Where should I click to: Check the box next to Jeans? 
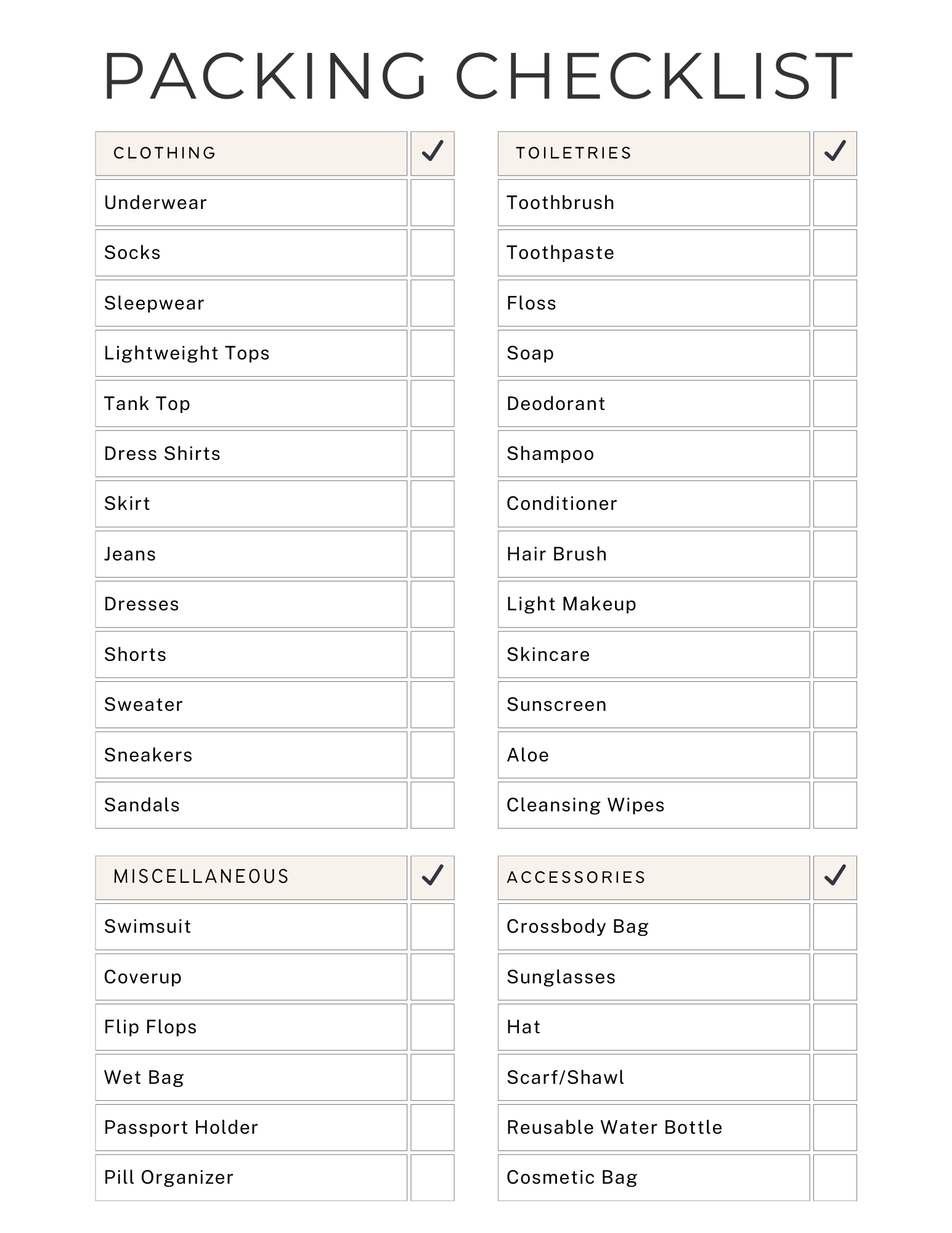[x=433, y=554]
